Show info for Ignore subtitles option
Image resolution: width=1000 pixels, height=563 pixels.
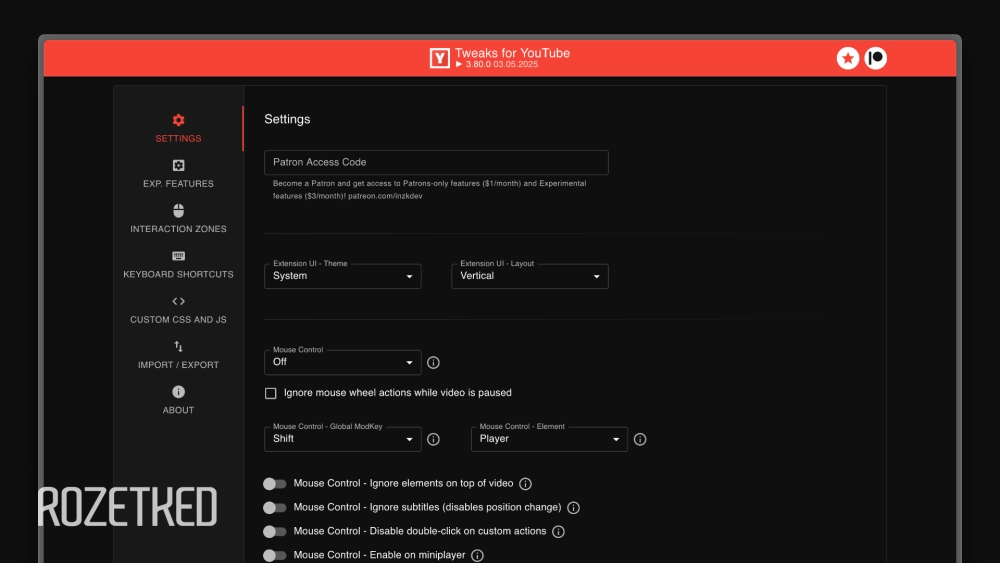[573, 508]
